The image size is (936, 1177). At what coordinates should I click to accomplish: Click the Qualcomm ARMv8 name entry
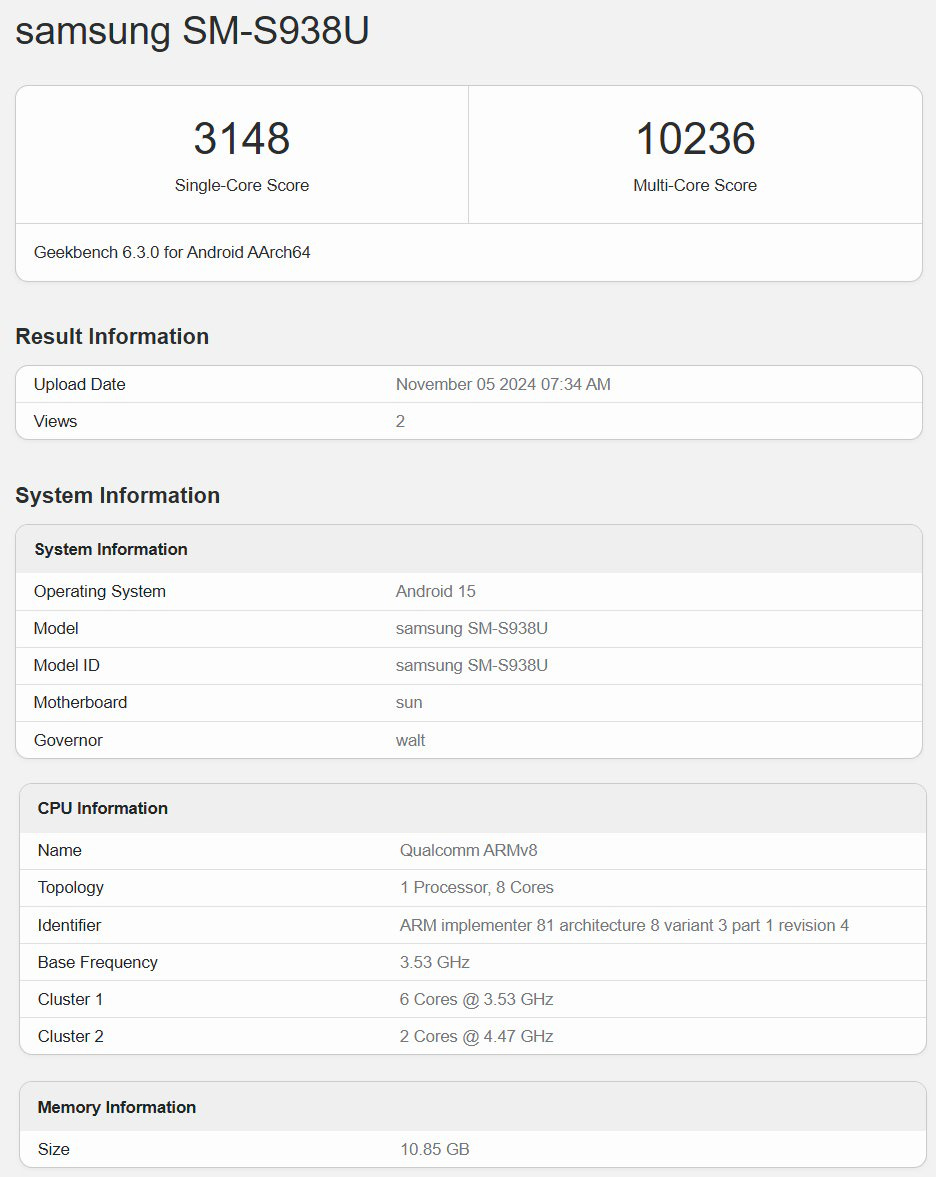click(x=466, y=850)
